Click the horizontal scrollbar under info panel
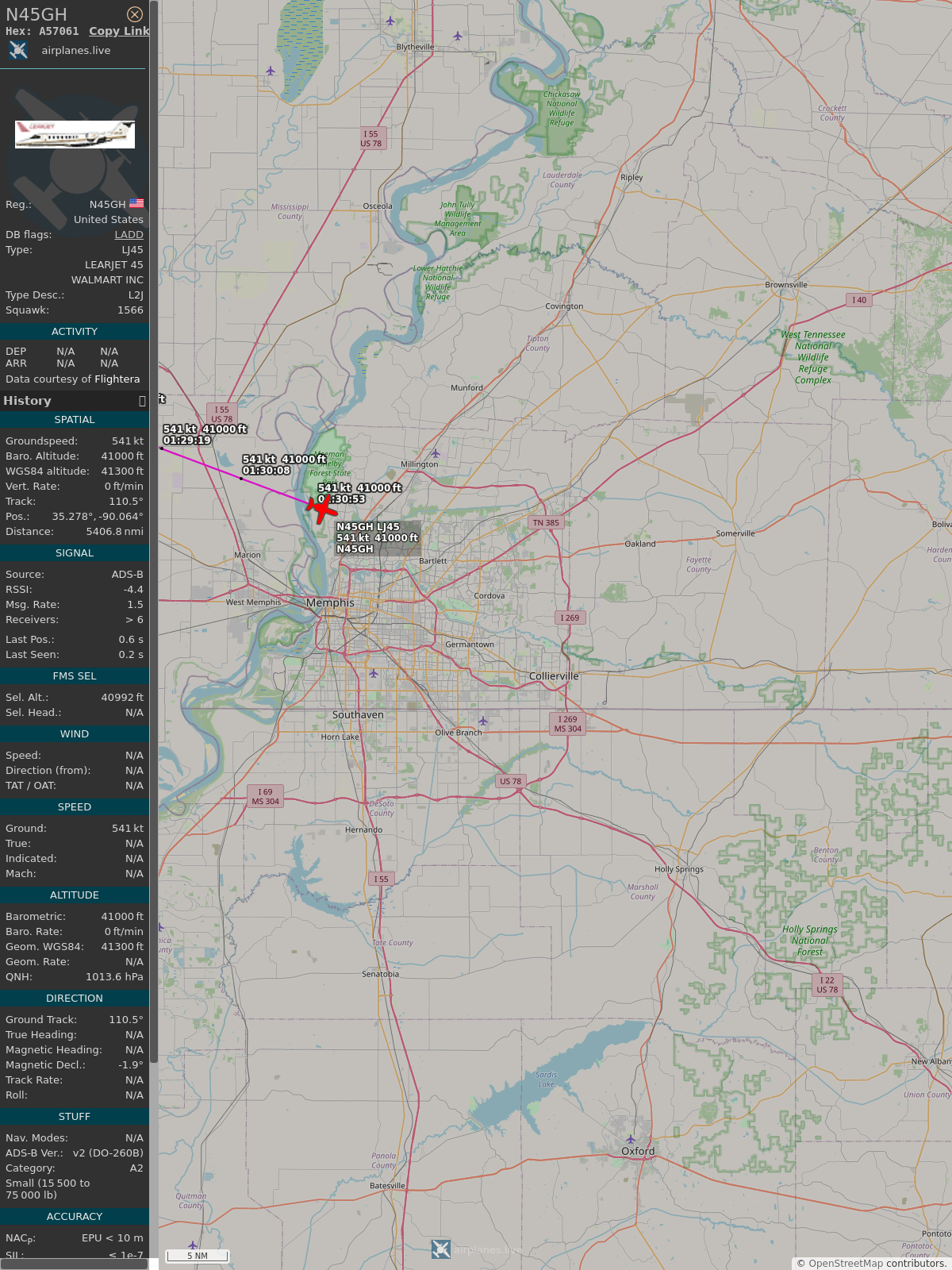Viewport: 952px width, 1270px height. click(75, 1264)
